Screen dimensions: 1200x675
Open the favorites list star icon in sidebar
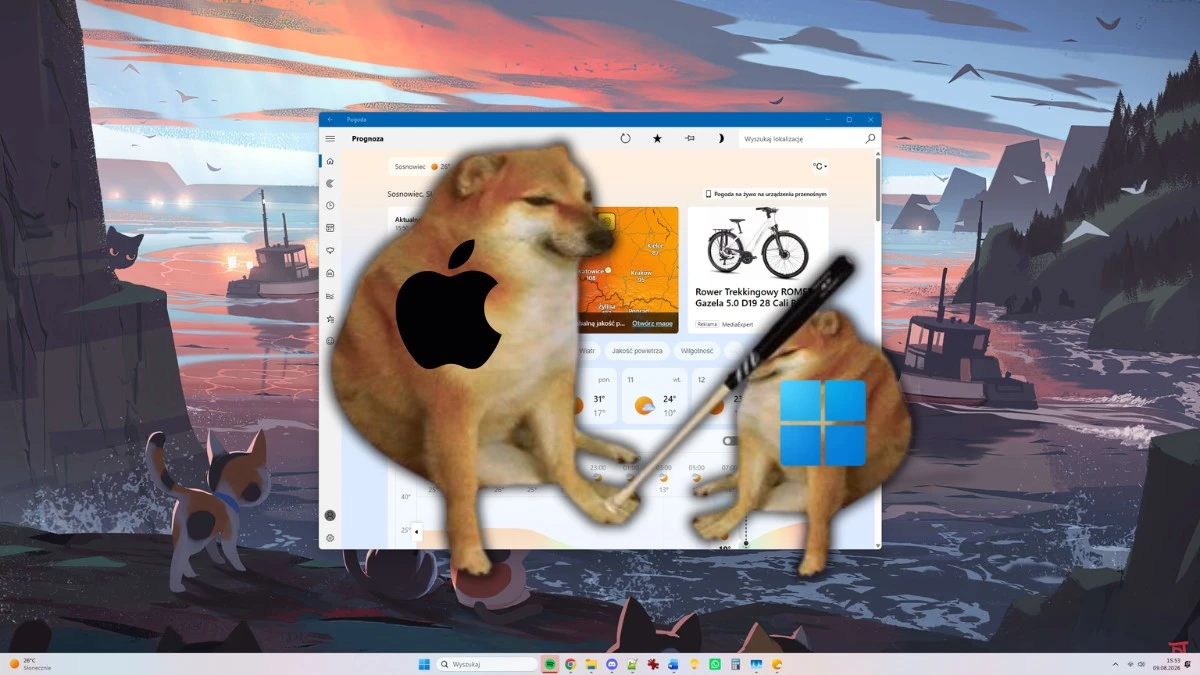(x=330, y=319)
